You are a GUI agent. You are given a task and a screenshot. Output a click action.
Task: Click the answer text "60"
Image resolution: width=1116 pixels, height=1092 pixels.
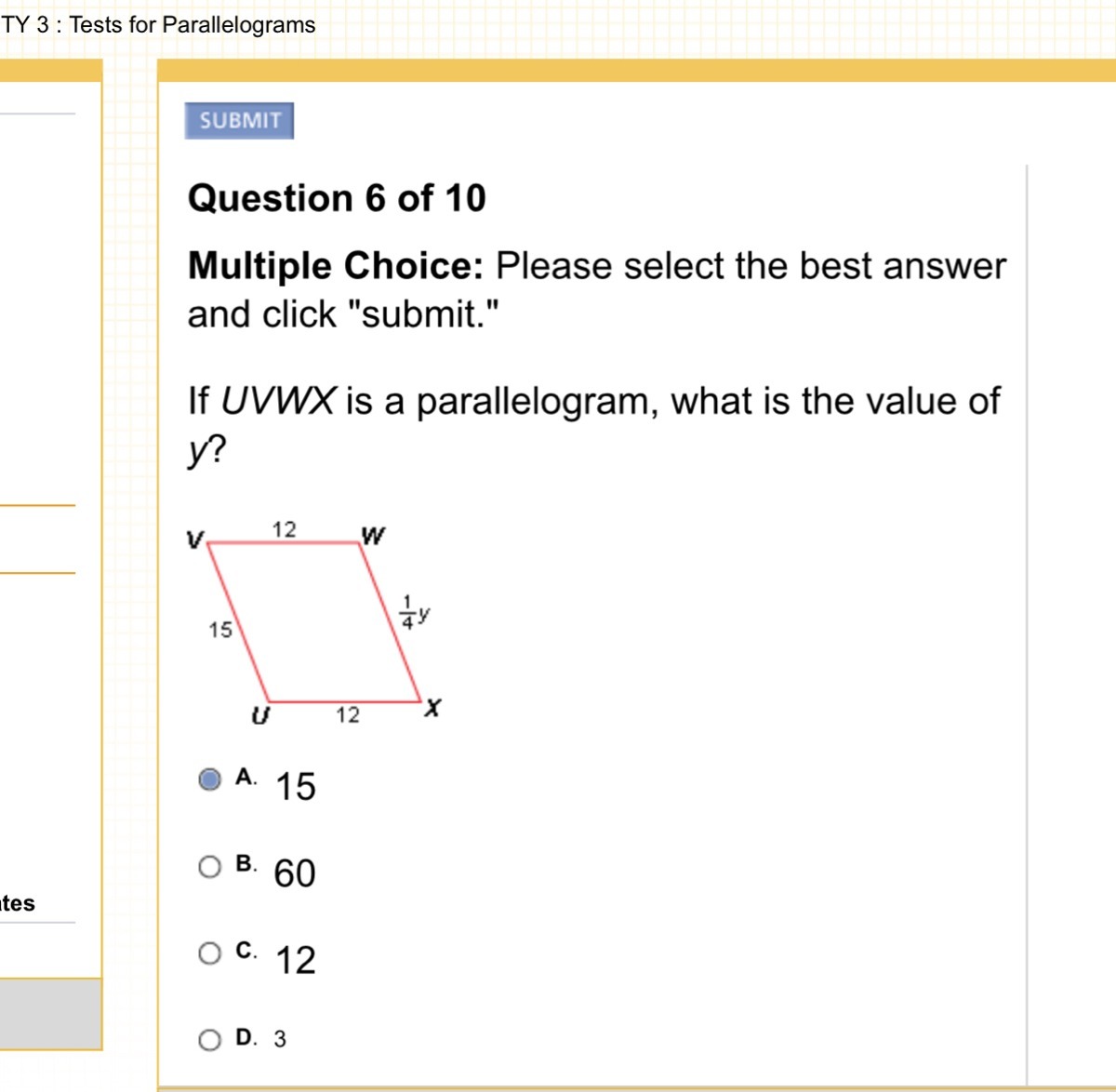(295, 873)
